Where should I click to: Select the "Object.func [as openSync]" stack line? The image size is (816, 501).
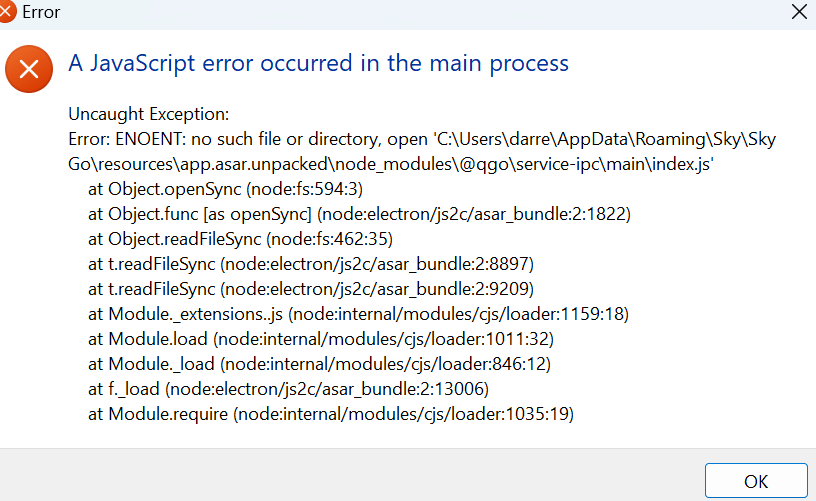pos(359,214)
